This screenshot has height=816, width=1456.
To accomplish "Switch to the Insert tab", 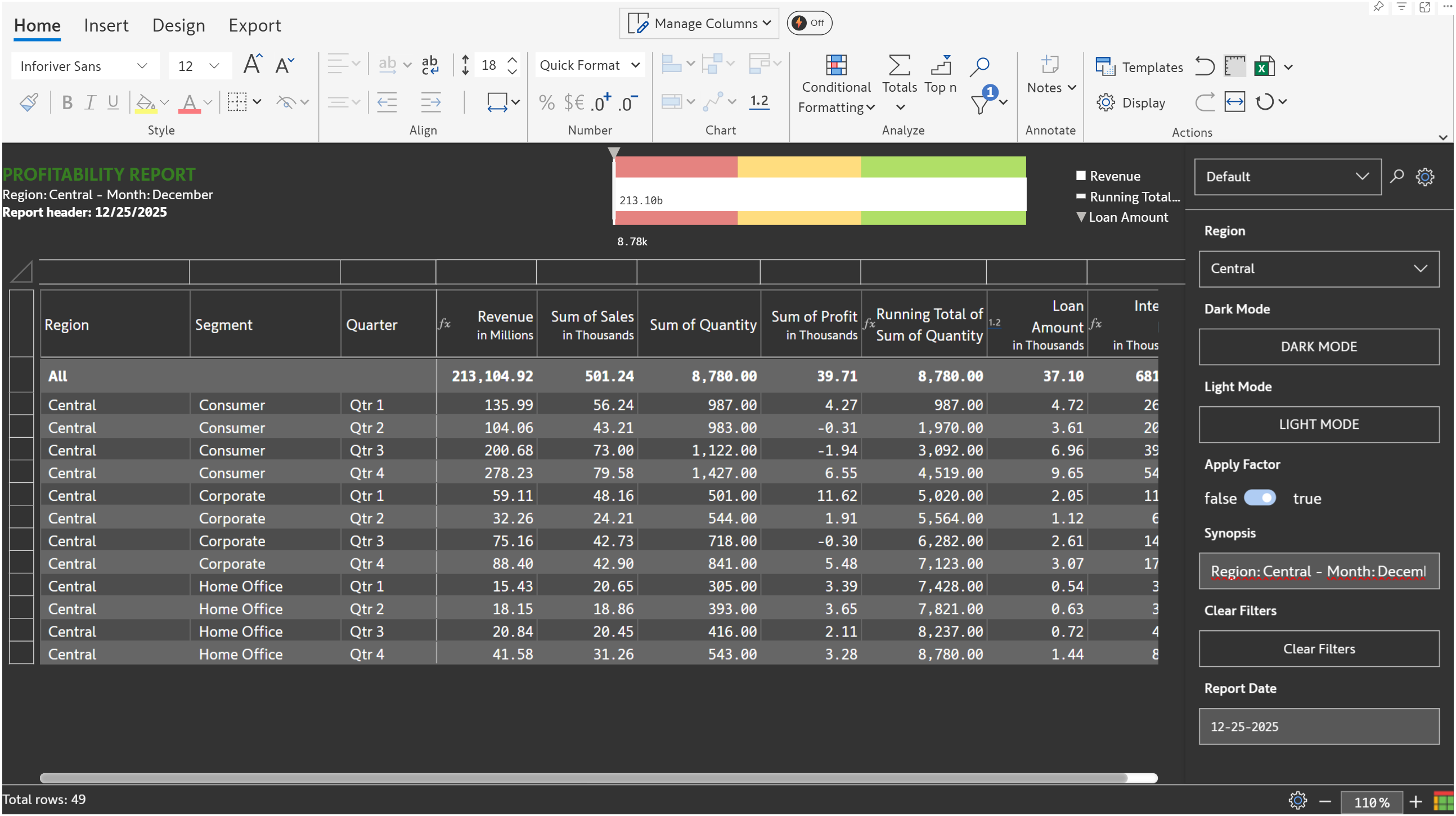I will pyautogui.click(x=106, y=25).
